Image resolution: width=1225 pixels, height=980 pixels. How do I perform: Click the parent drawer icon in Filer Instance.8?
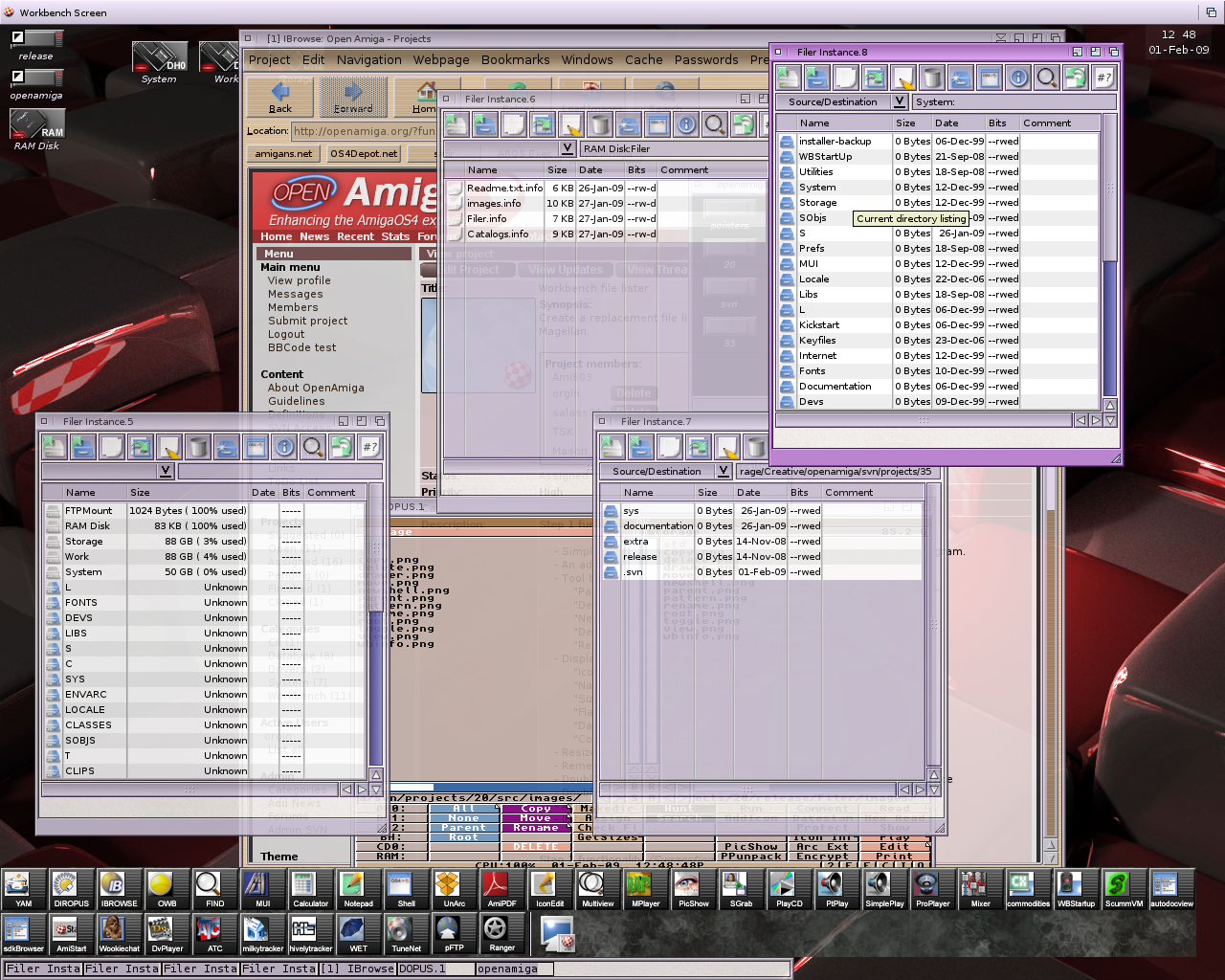pyautogui.click(x=817, y=78)
